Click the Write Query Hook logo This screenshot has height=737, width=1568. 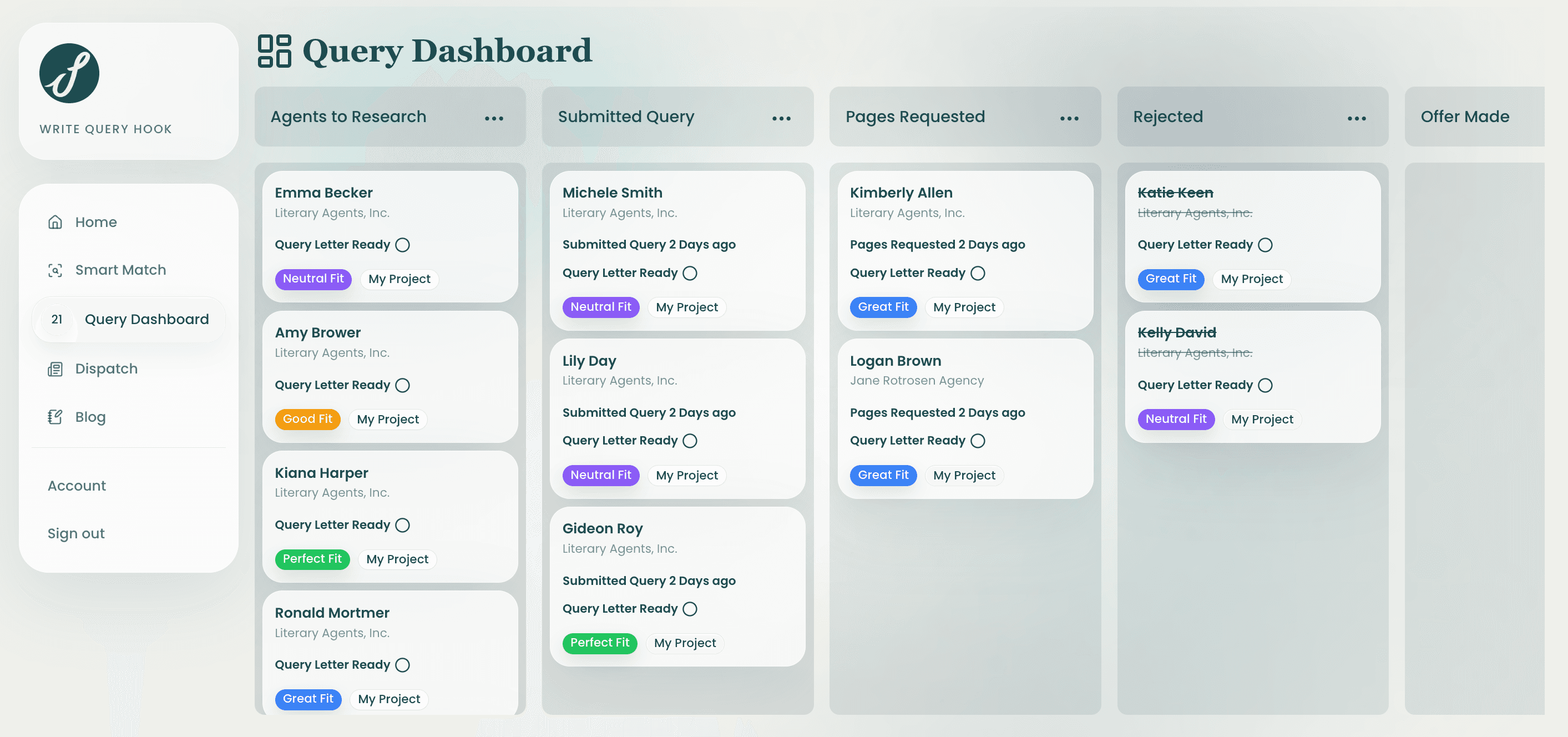(x=69, y=73)
